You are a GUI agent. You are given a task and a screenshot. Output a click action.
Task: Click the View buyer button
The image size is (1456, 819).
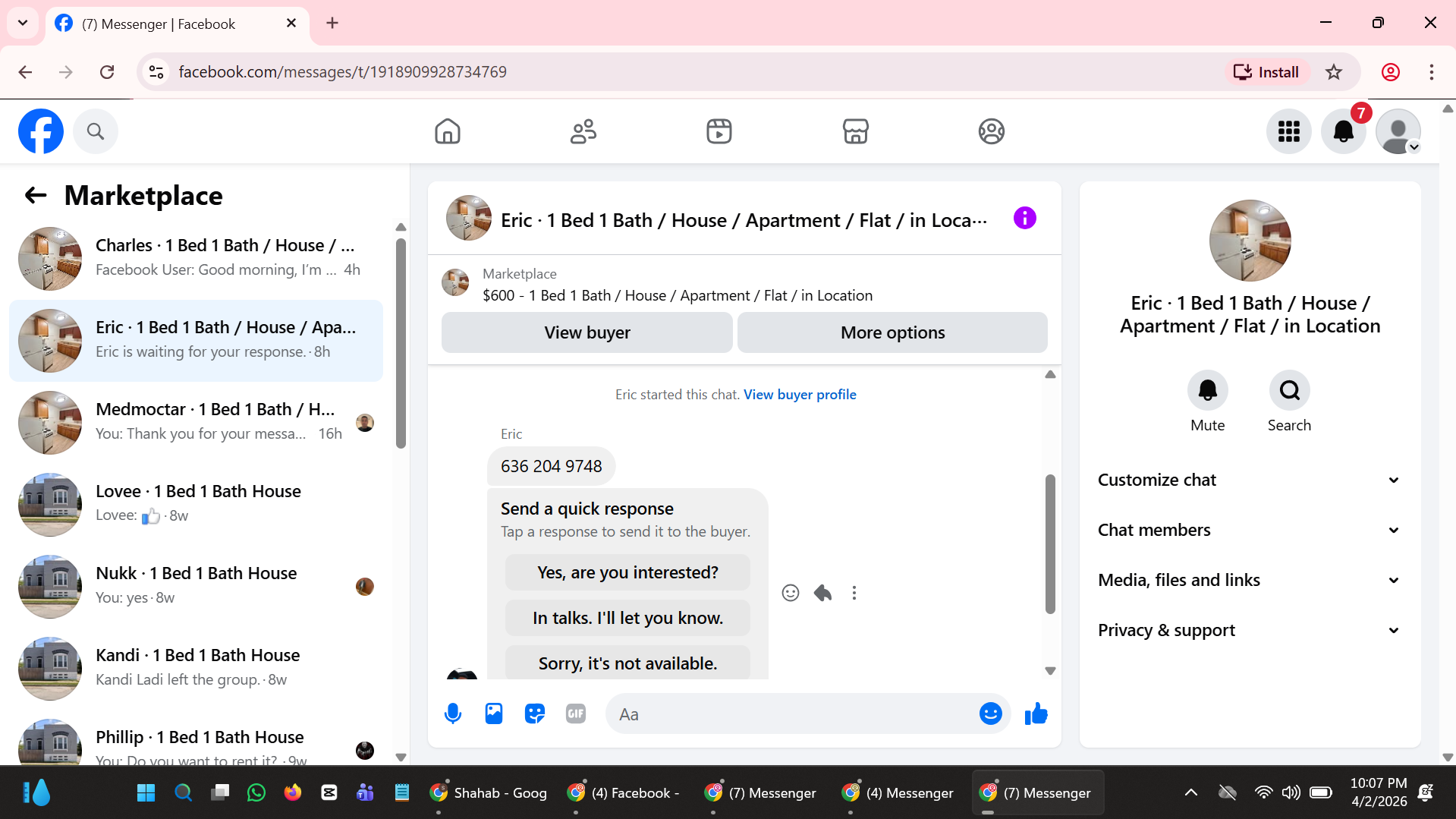pos(587,332)
